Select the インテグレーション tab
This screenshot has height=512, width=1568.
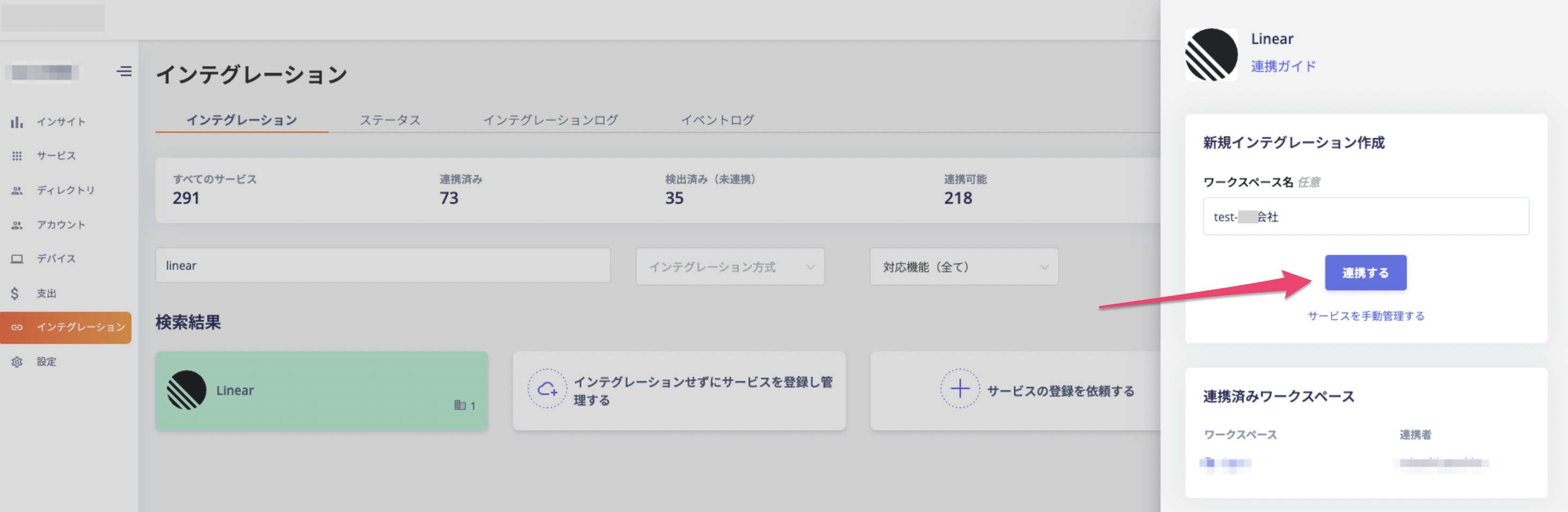click(242, 120)
